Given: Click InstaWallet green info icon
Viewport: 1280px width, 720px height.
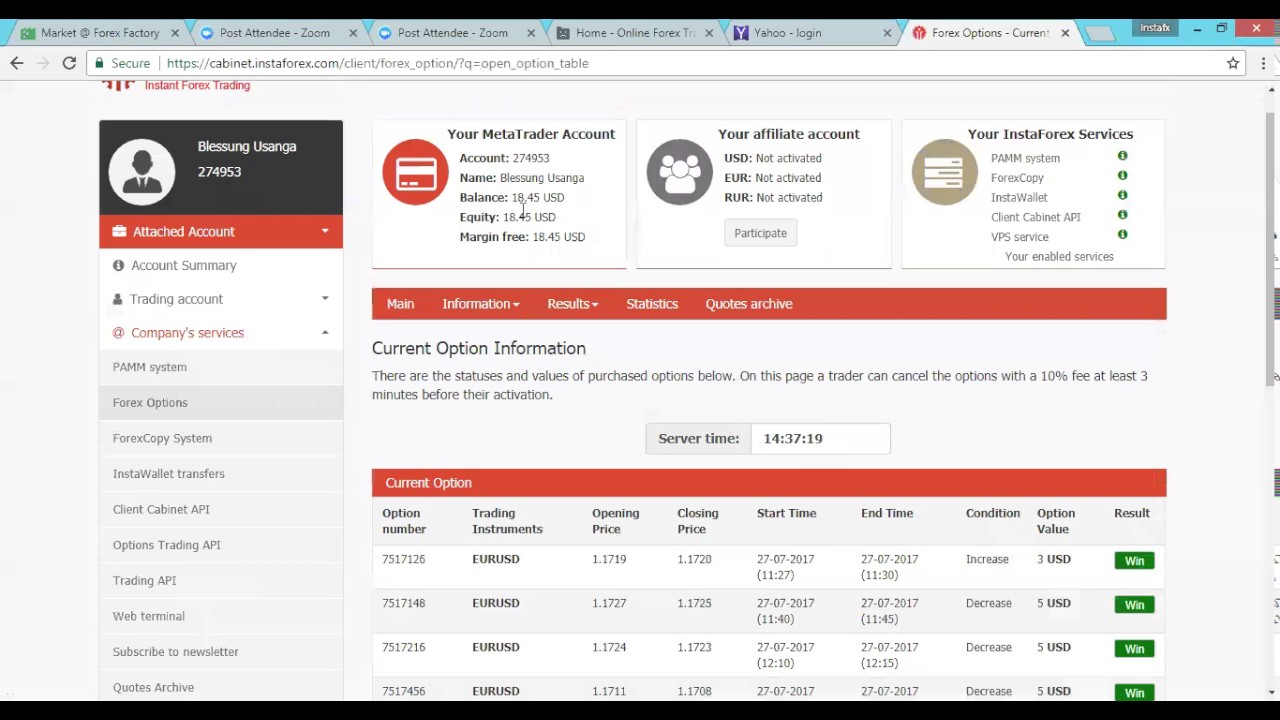Looking at the screenshot, I should pos(1122,195).
